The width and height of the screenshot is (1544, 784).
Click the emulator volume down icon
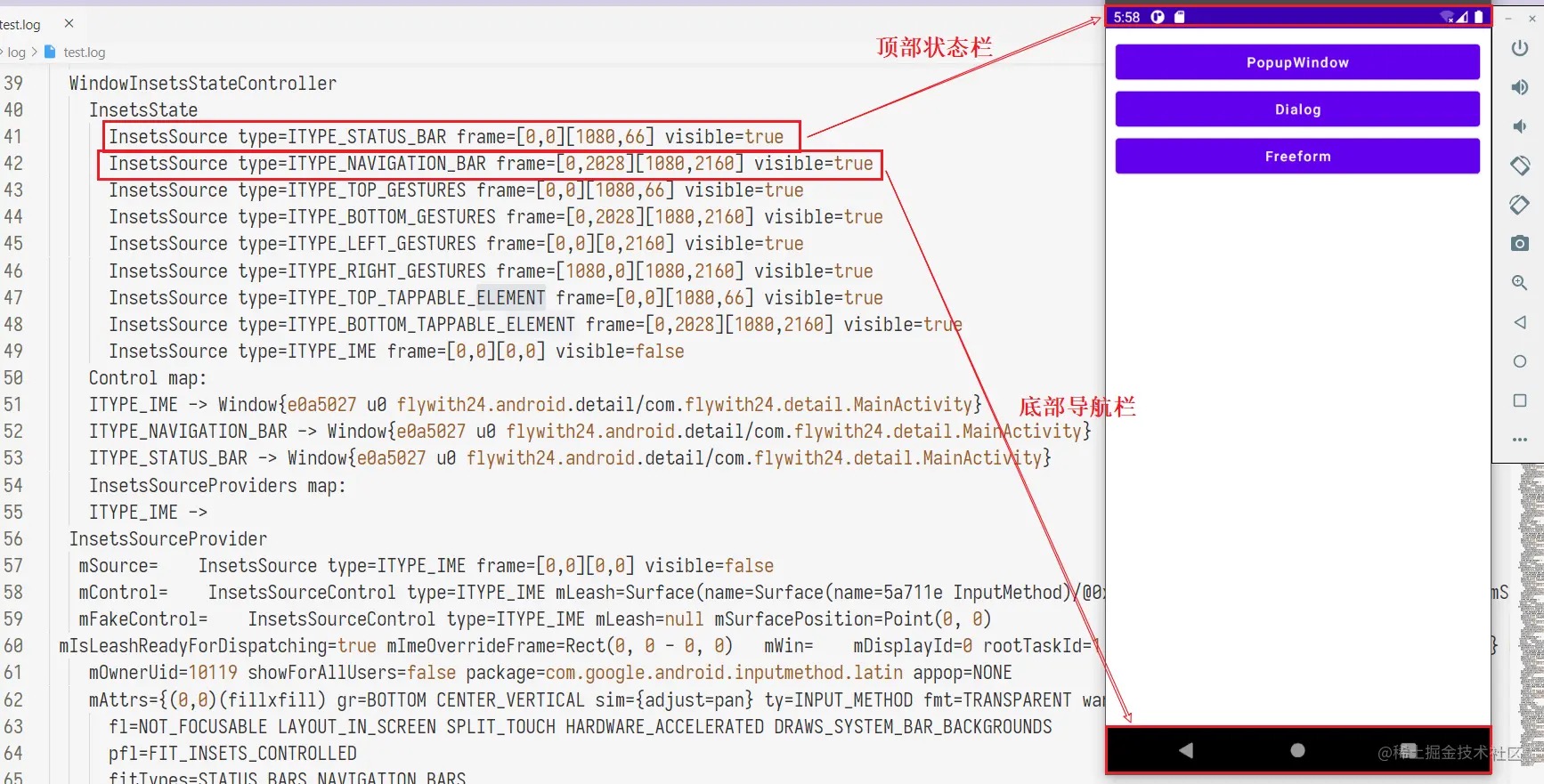point(1519,126)
